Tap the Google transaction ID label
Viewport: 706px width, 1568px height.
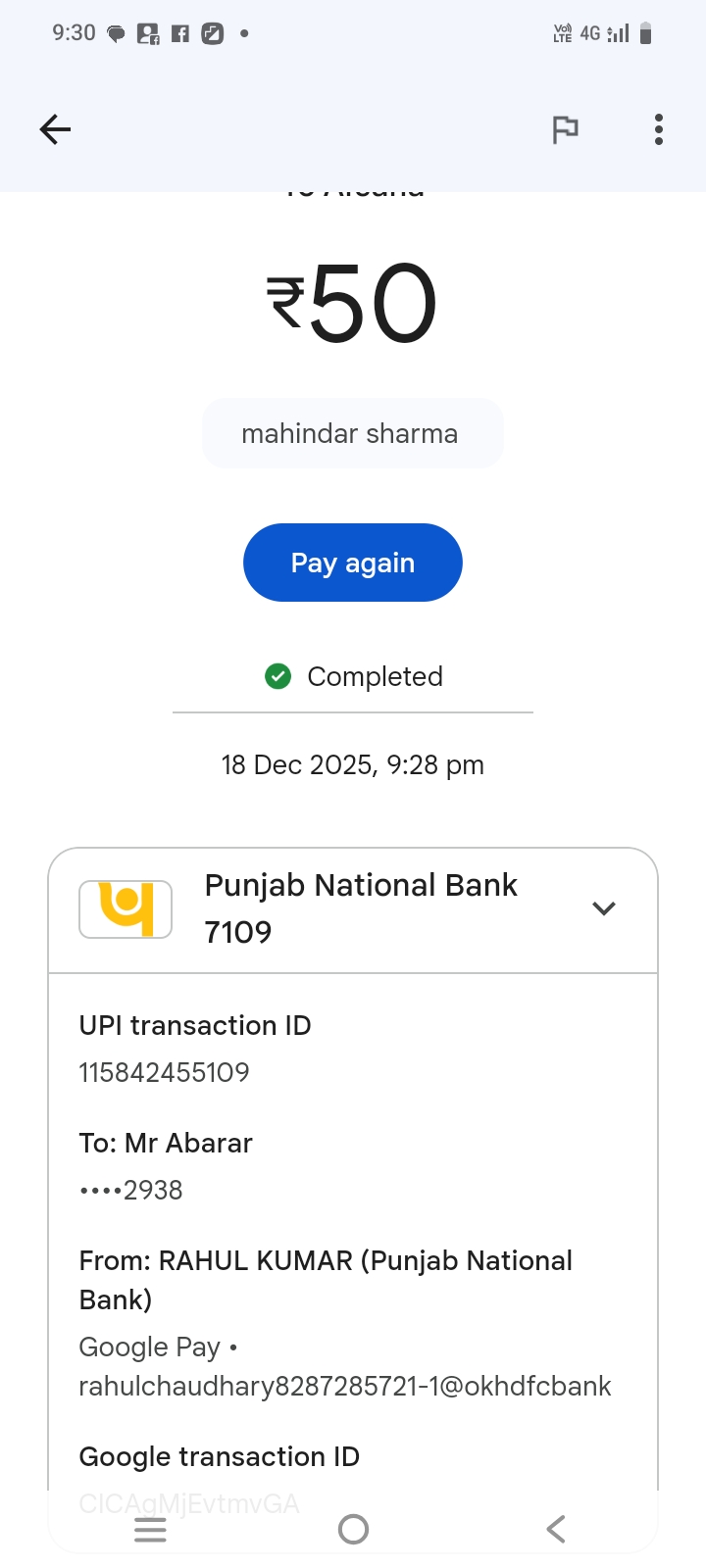(x=220, y=1457)
